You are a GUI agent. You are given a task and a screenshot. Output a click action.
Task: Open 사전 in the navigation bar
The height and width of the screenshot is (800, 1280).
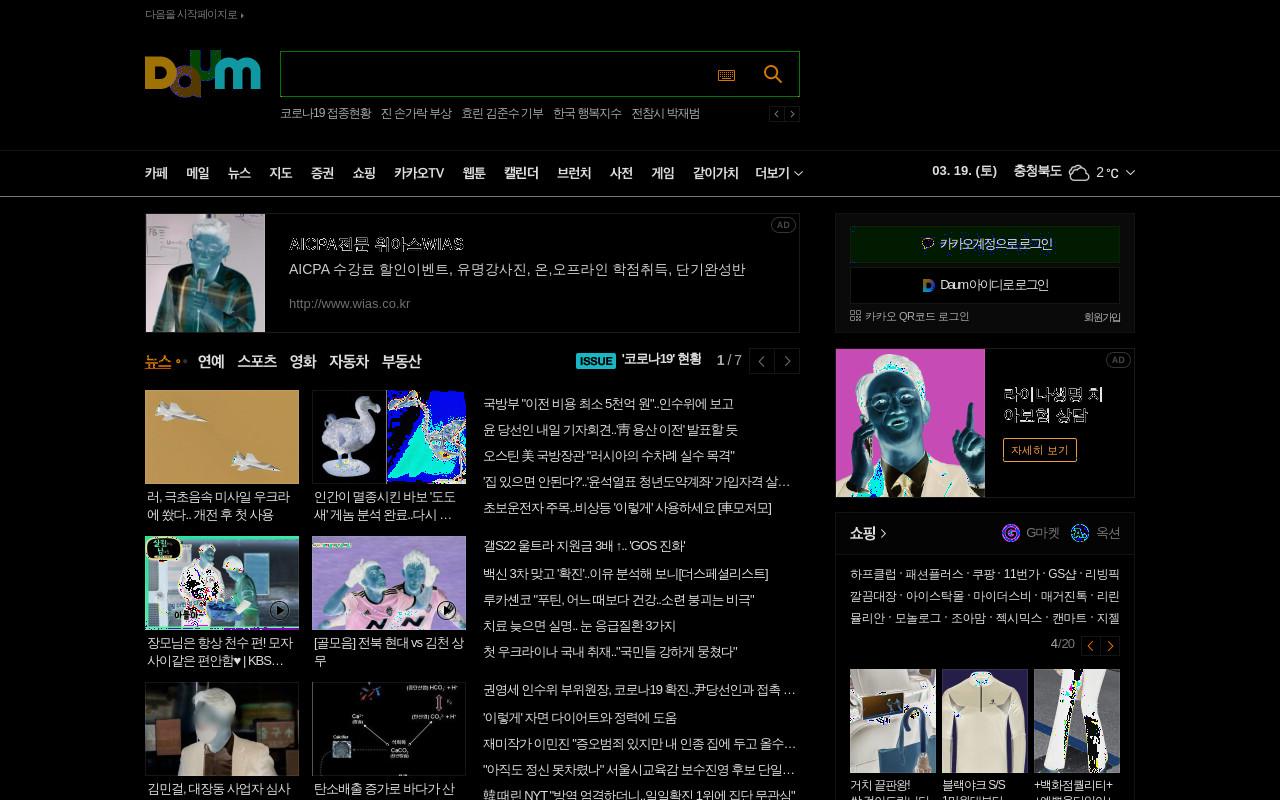tap(622, 173)
